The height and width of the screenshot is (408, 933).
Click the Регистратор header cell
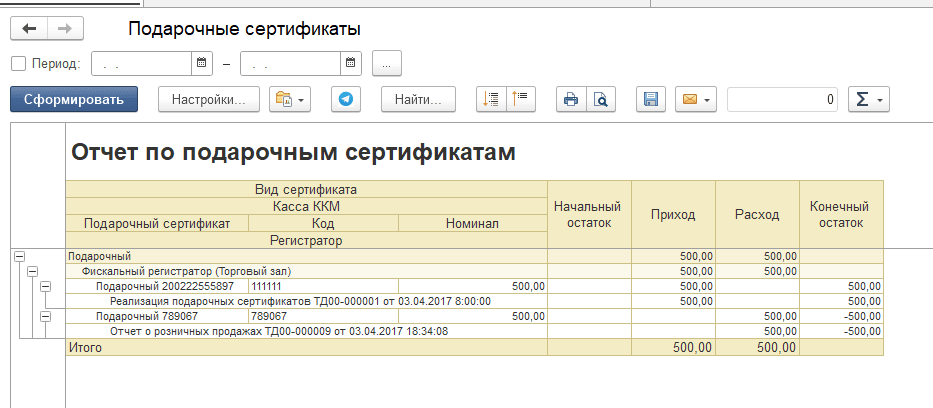click(306, 240)
